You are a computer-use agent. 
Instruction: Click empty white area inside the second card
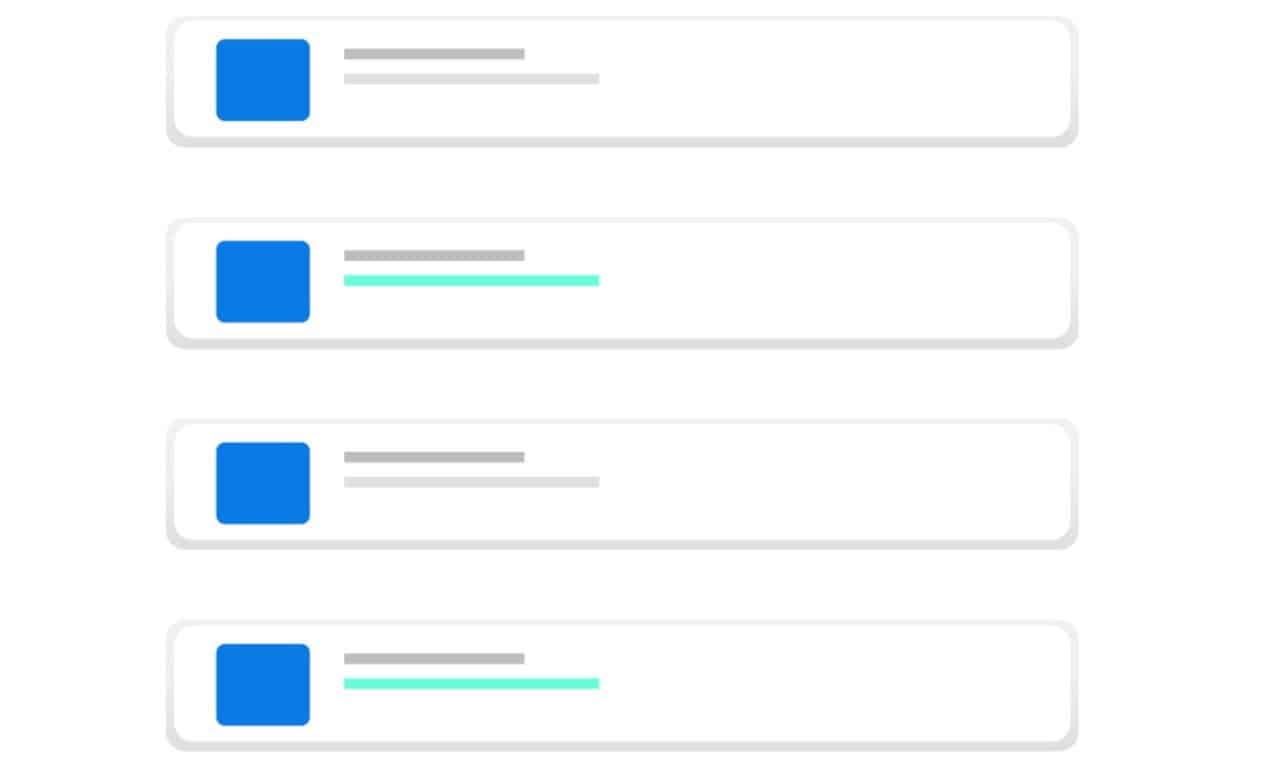coord(830,281)
